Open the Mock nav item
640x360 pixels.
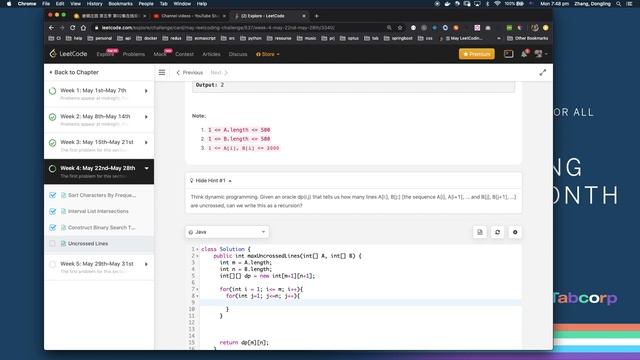[160, 54]
